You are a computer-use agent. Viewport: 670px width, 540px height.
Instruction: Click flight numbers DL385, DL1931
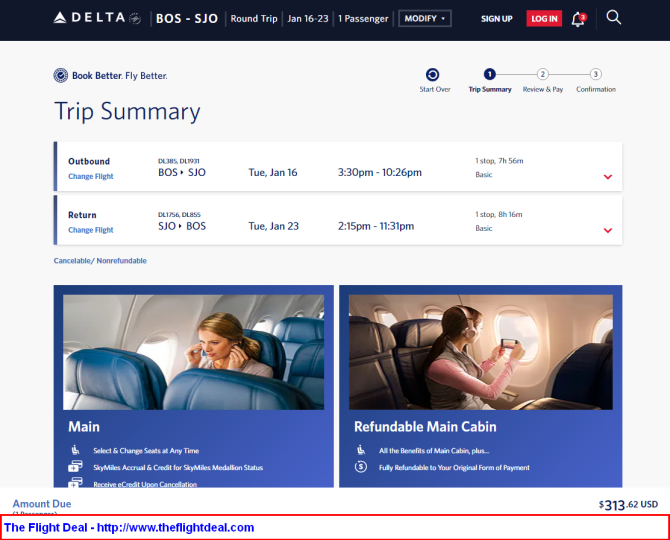coord(179,161)
